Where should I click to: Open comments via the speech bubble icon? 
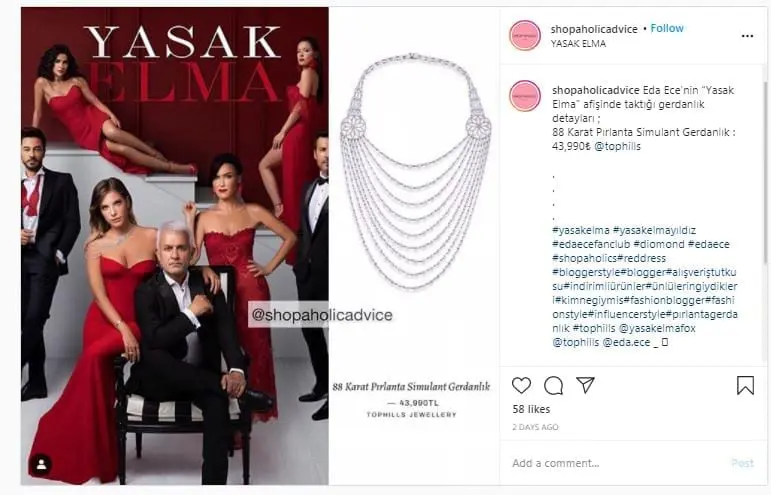pos(553,385)
